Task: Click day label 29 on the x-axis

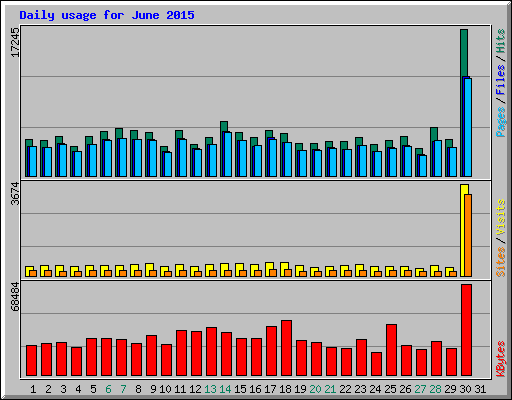Action: click(450, 389)
